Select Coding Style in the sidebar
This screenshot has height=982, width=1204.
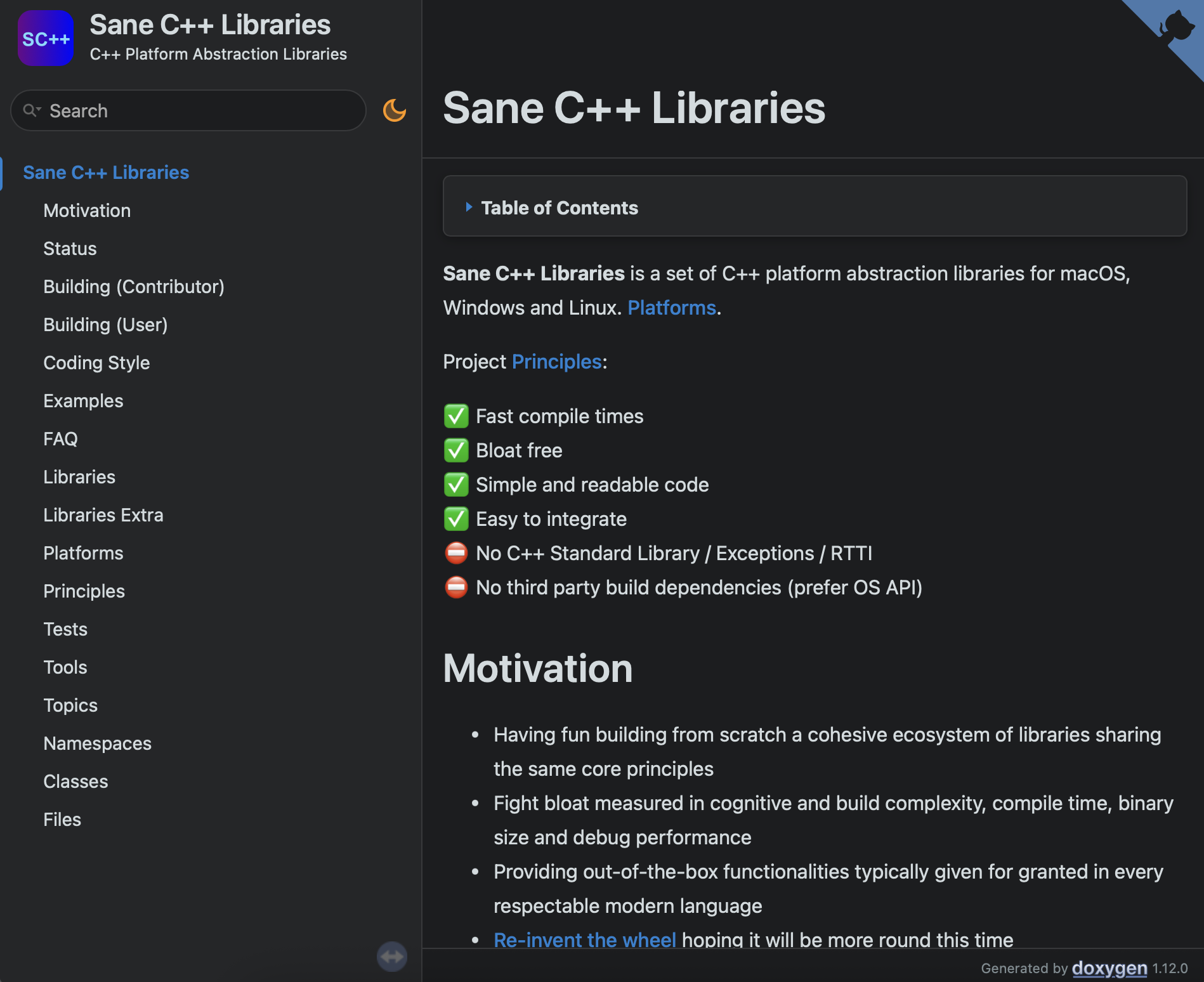(x=96, y=363)
